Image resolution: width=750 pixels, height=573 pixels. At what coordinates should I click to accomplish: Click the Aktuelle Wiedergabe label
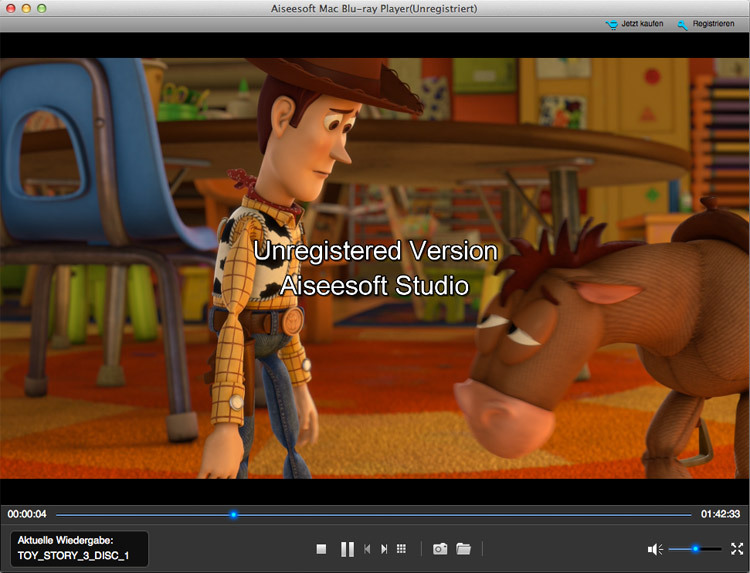pos(66,540)
